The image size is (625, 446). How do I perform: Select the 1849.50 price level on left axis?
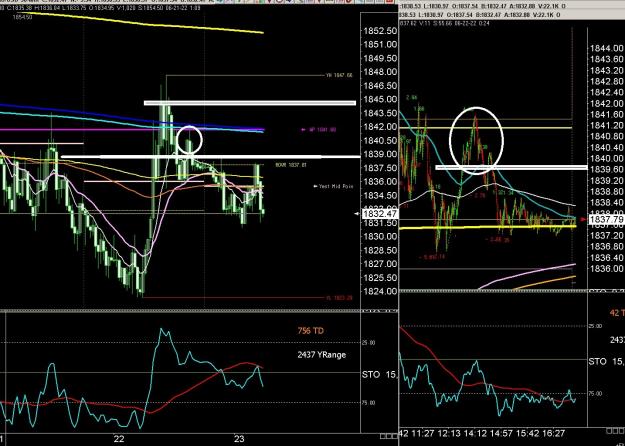380,59
